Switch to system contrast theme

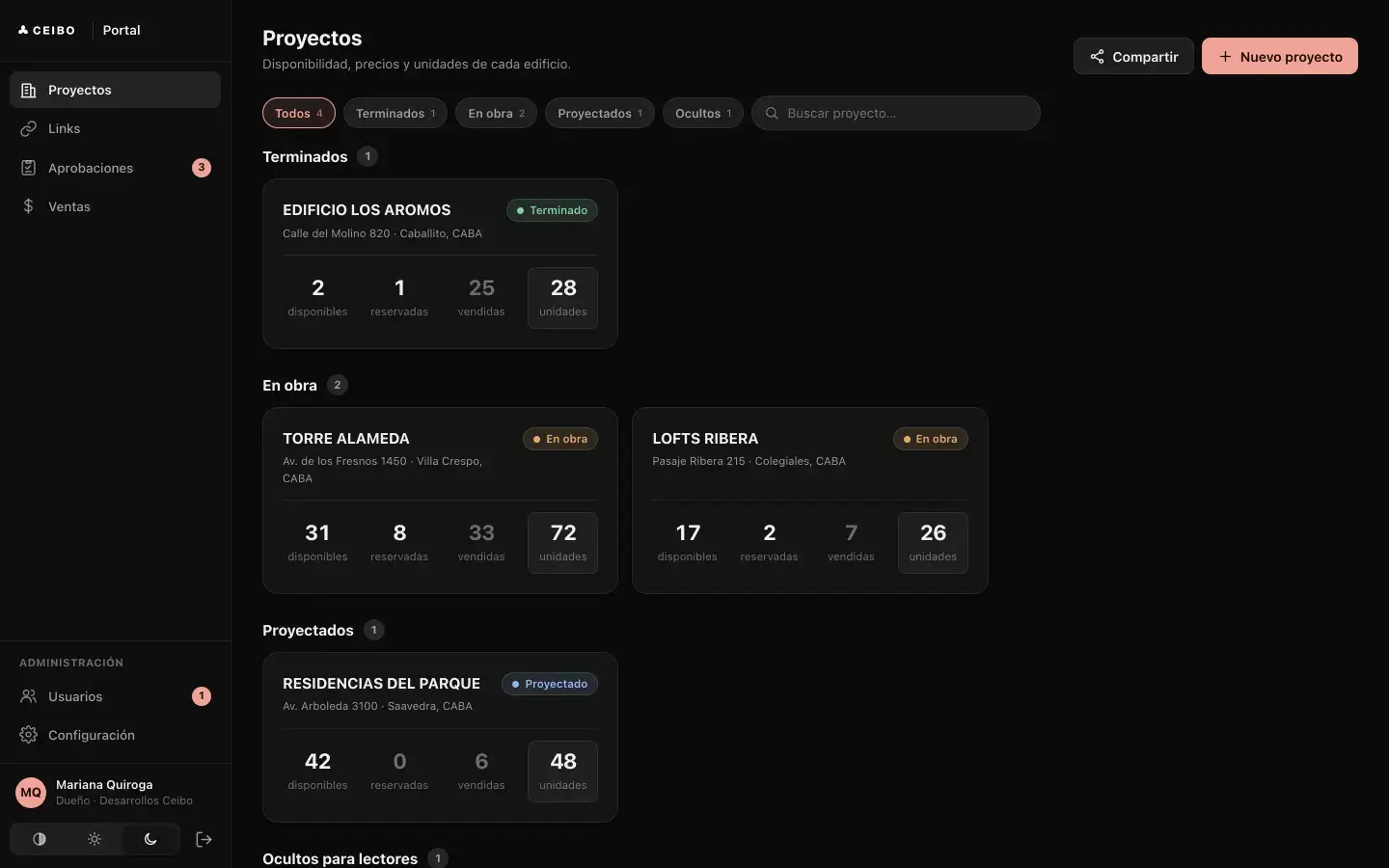pyautogui.click(x=40, y=839)
